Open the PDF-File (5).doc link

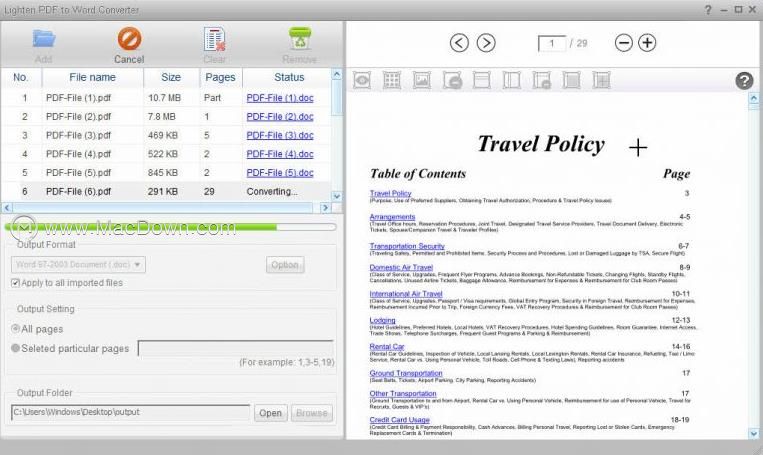pyautogui.click(x=280, y=173)
